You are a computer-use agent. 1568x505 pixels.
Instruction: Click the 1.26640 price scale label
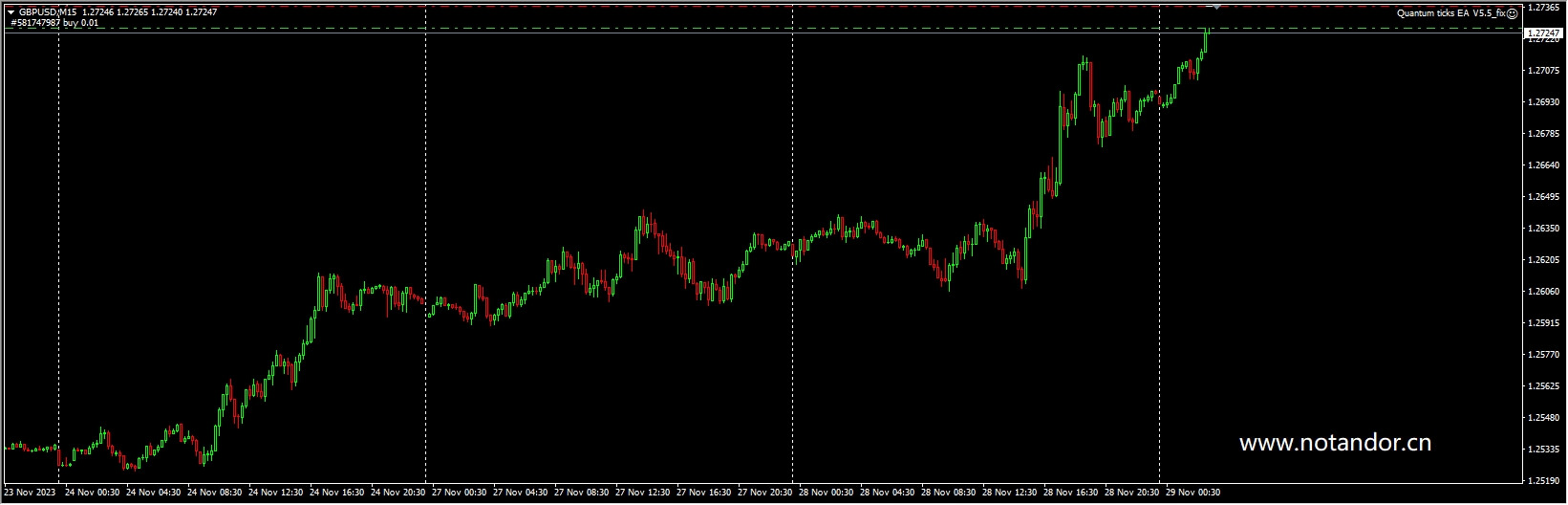(x=1543, y=165)
